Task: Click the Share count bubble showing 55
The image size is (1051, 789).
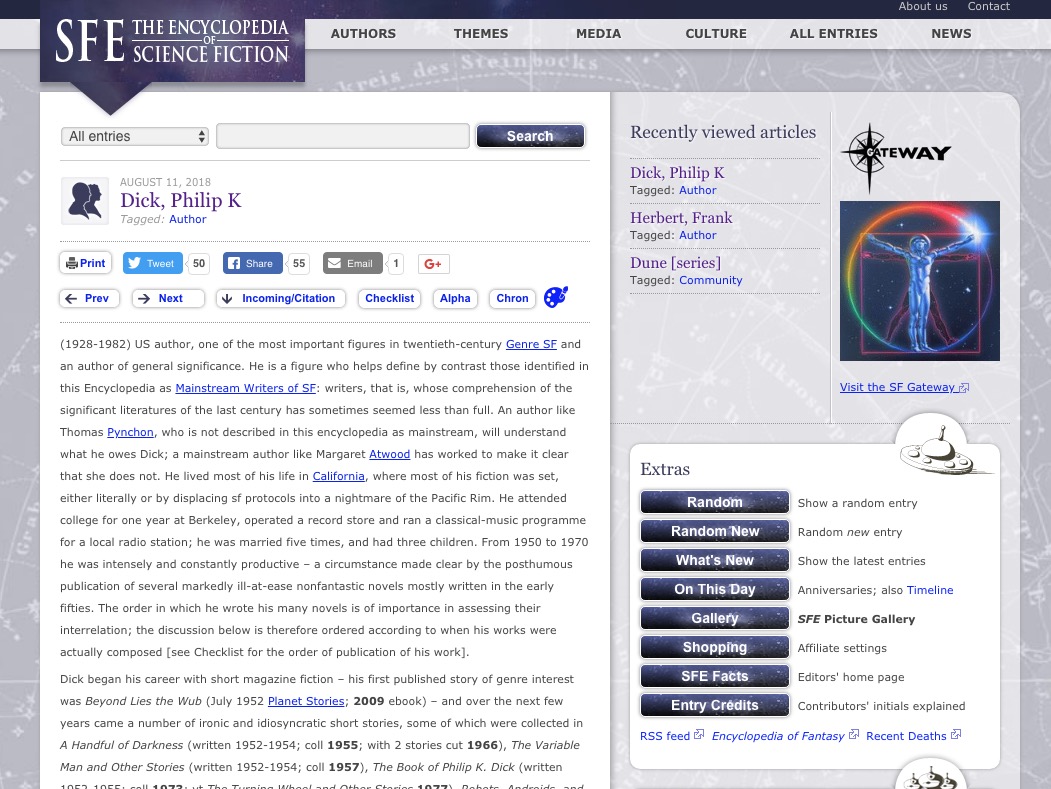Action: tap(299, 263)
